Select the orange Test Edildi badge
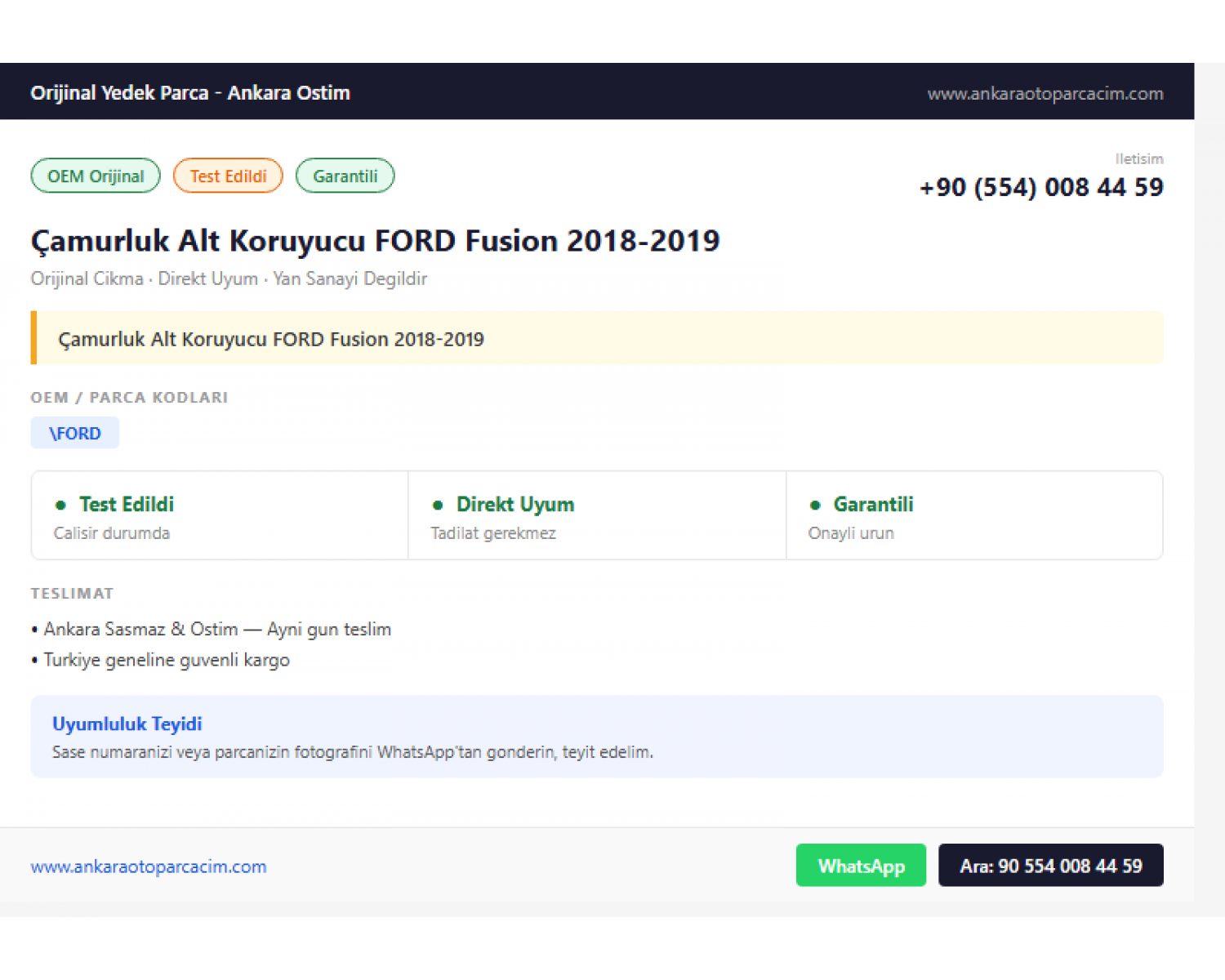The height and width of the screenshot is (980, 1225). (228, 176)
